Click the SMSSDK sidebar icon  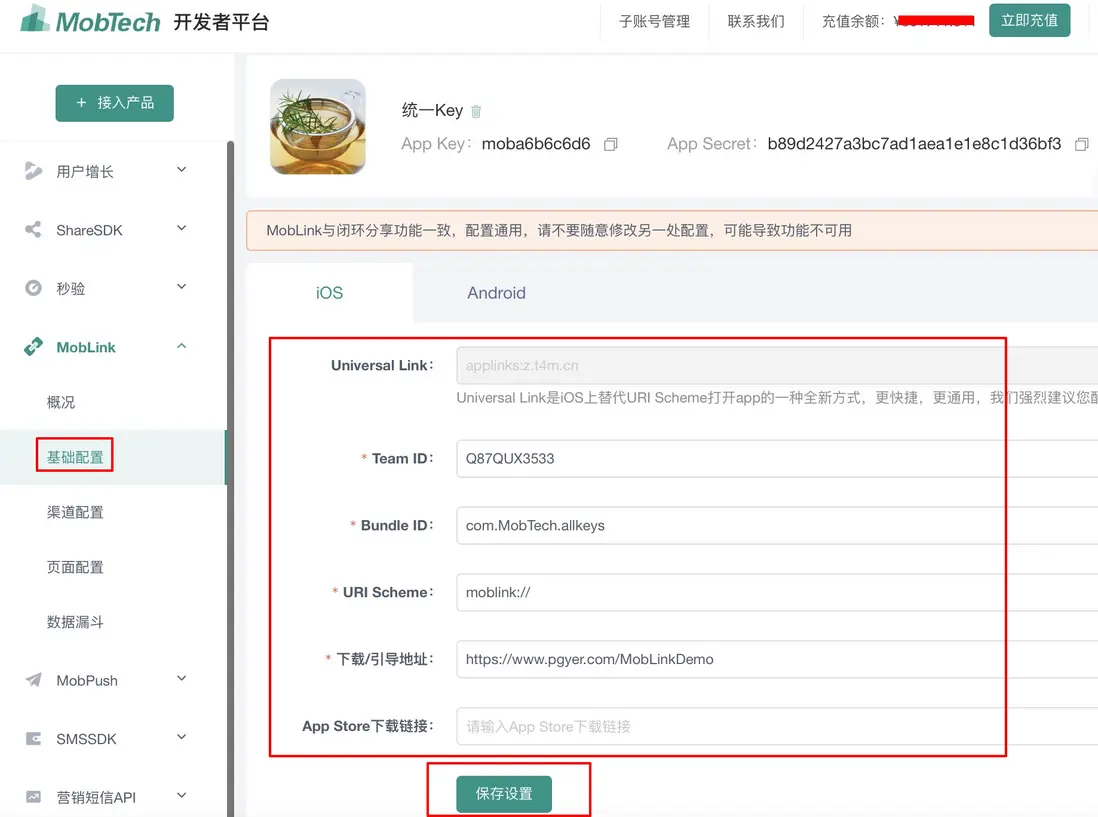(33, 739)
